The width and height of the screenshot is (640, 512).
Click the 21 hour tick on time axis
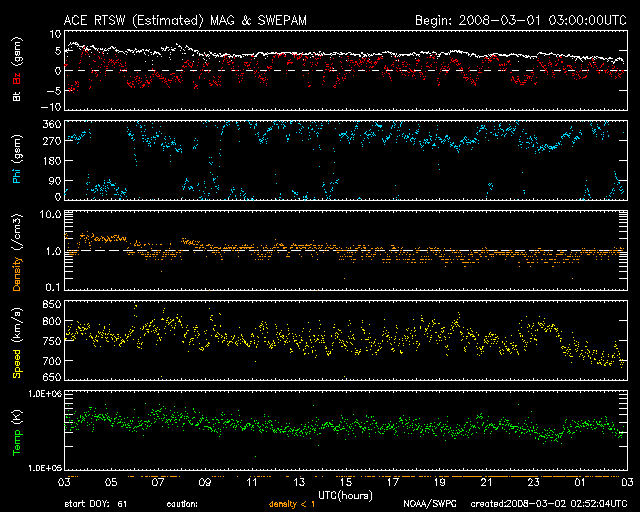pyautogui.click(x=485, y=483)
